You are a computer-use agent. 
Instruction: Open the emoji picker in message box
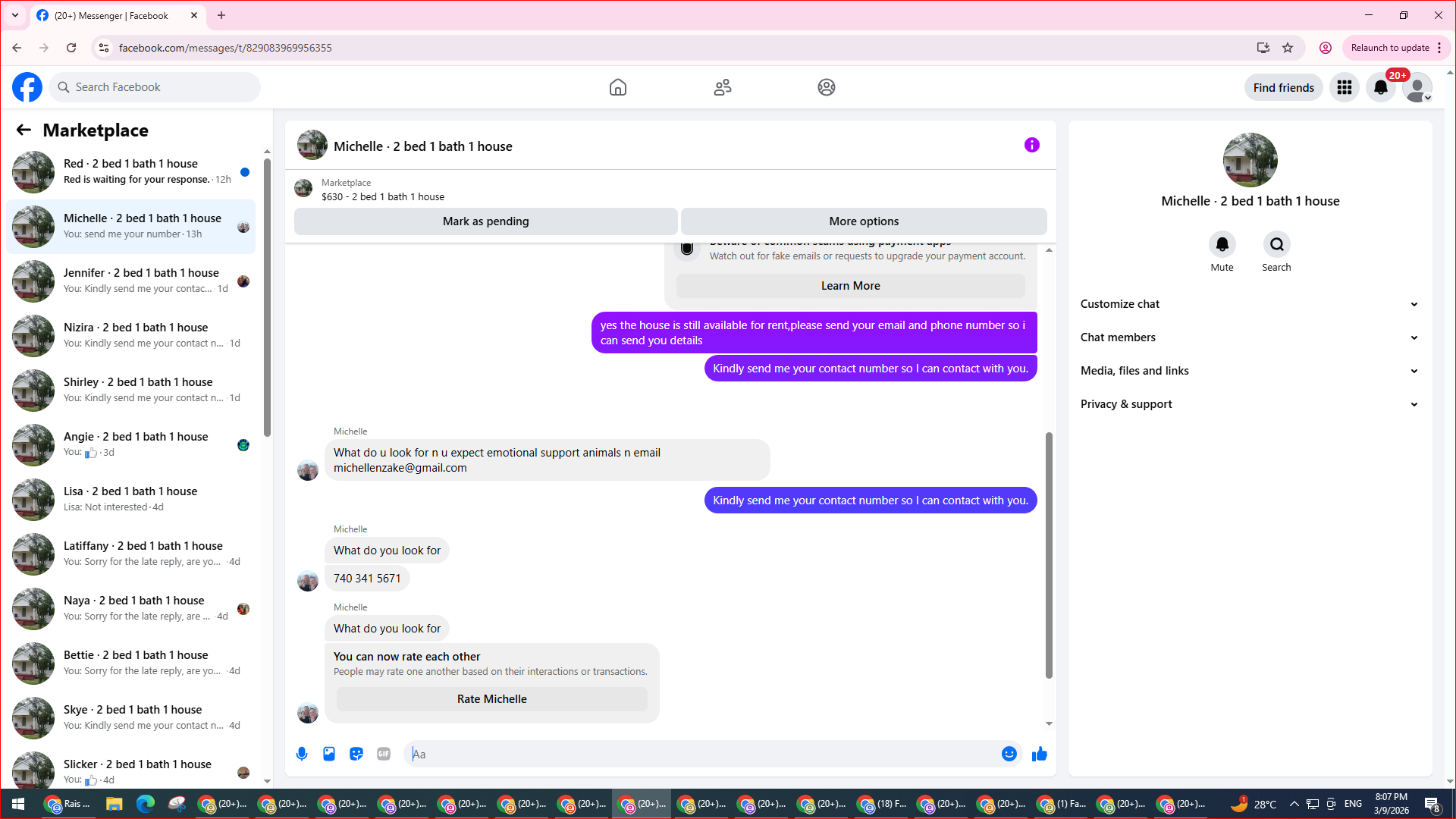coord(1009,754)
